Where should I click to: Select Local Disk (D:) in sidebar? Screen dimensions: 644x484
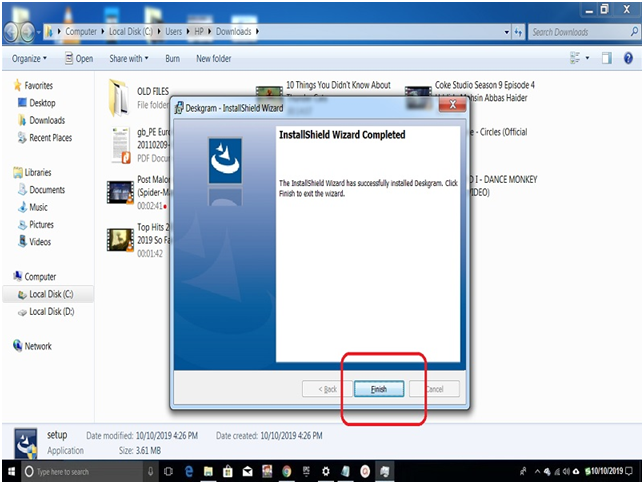pyautogui.click(x=46, y=311)
